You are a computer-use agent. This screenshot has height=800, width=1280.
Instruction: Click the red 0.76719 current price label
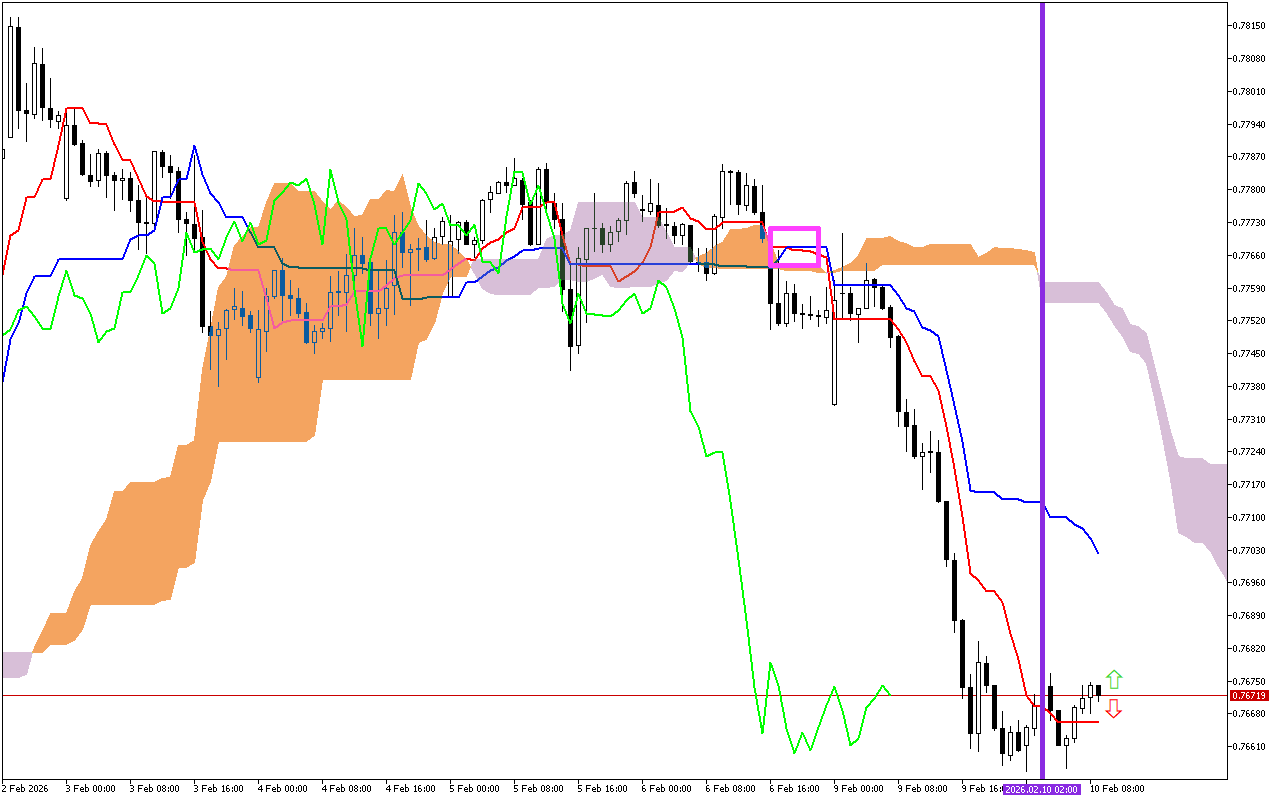click(x=1249, y=695)
